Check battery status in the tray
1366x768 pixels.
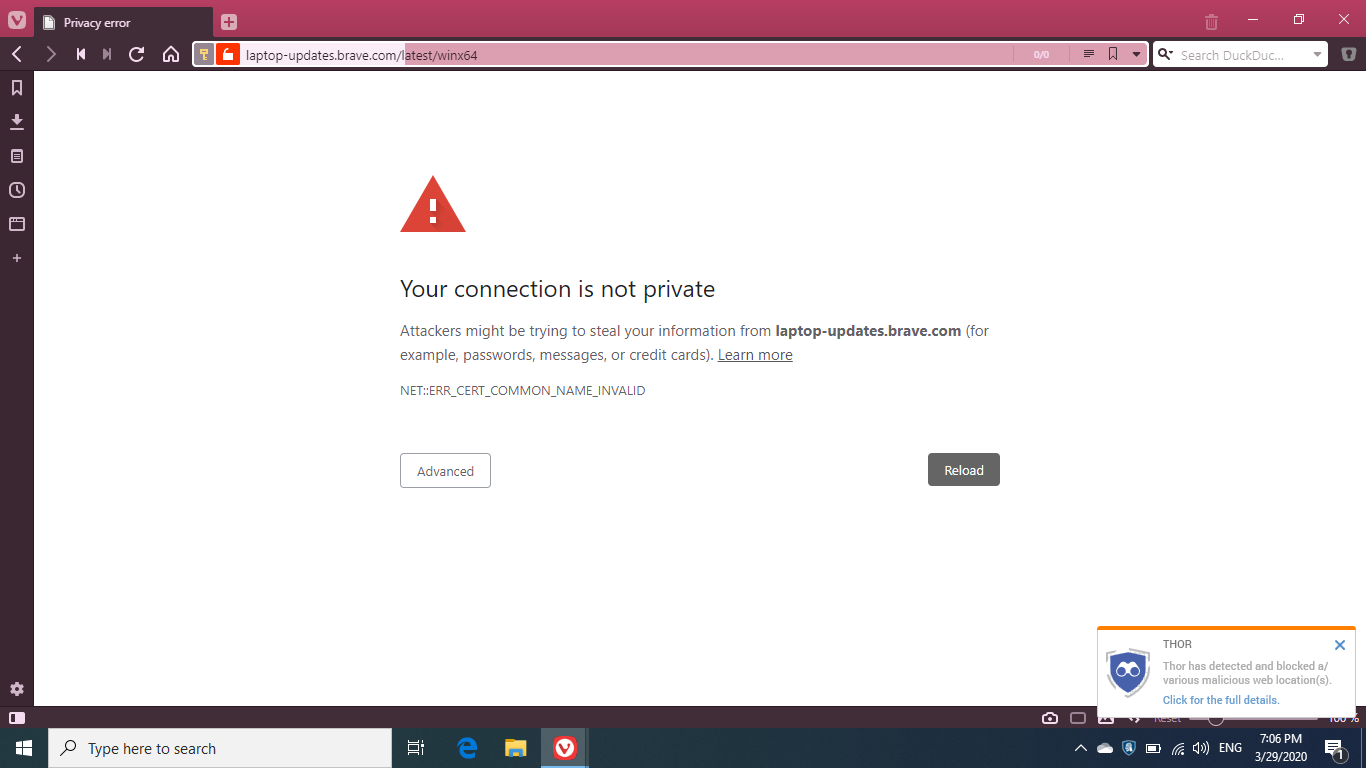(x=1153, y=748)
